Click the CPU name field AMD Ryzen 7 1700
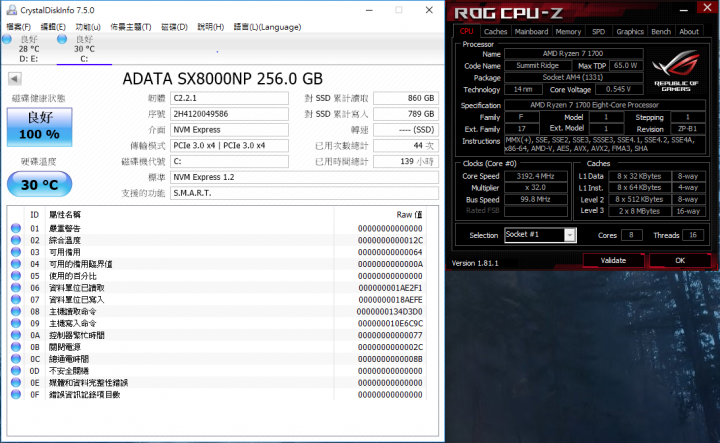 (573, 54)
